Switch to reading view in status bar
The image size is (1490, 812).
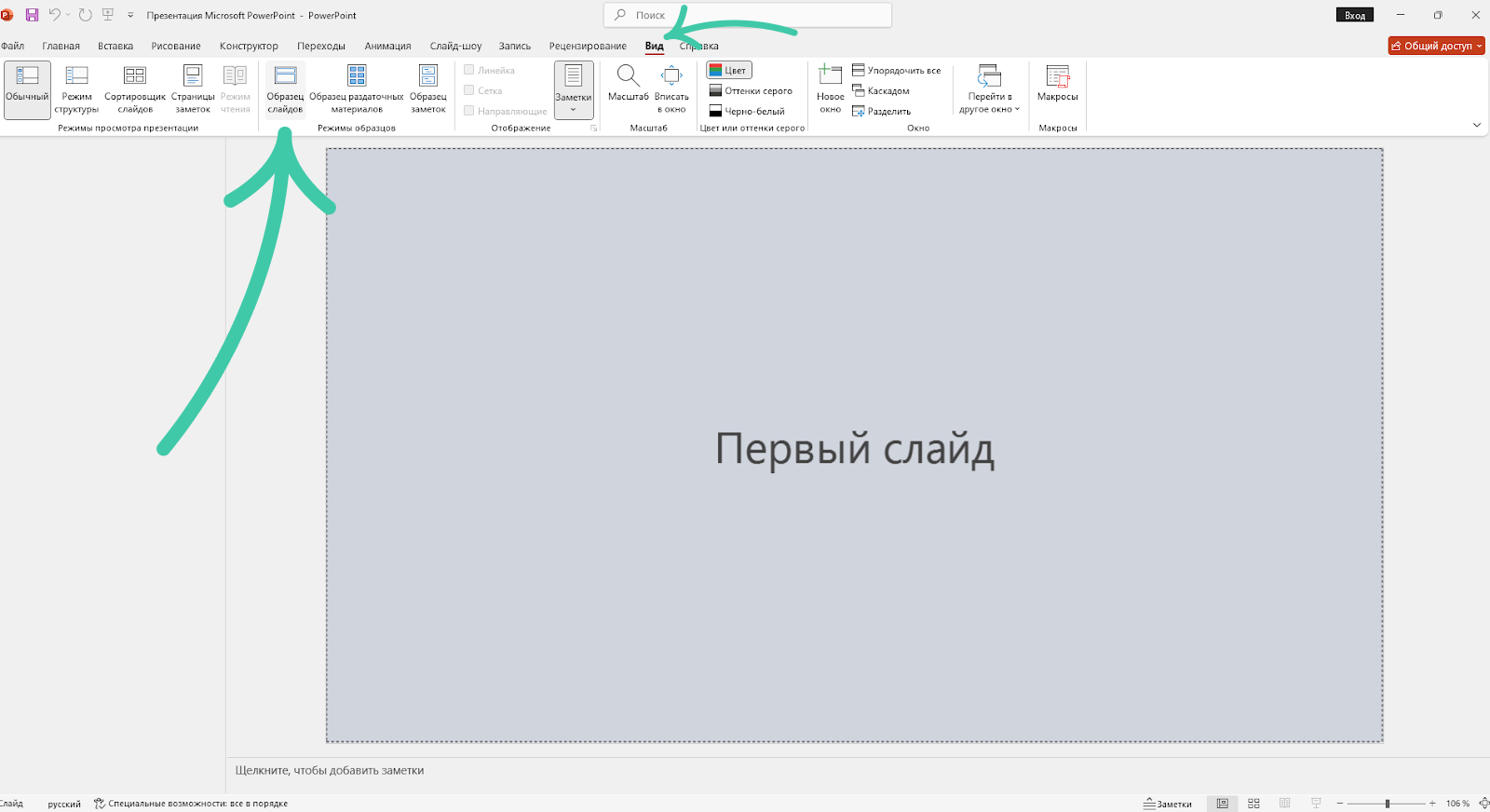point(1285,804)
